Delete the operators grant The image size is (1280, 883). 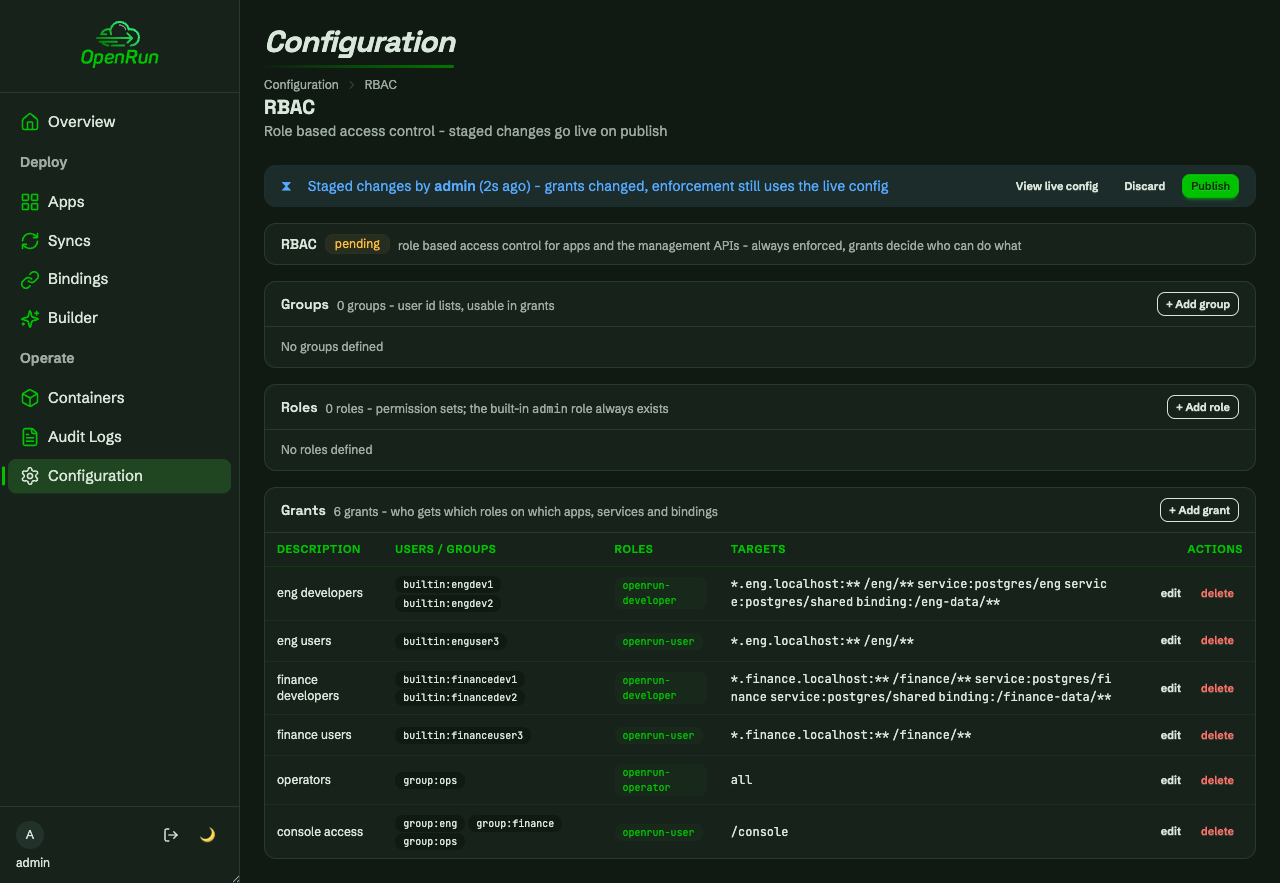click(1217, 780)
